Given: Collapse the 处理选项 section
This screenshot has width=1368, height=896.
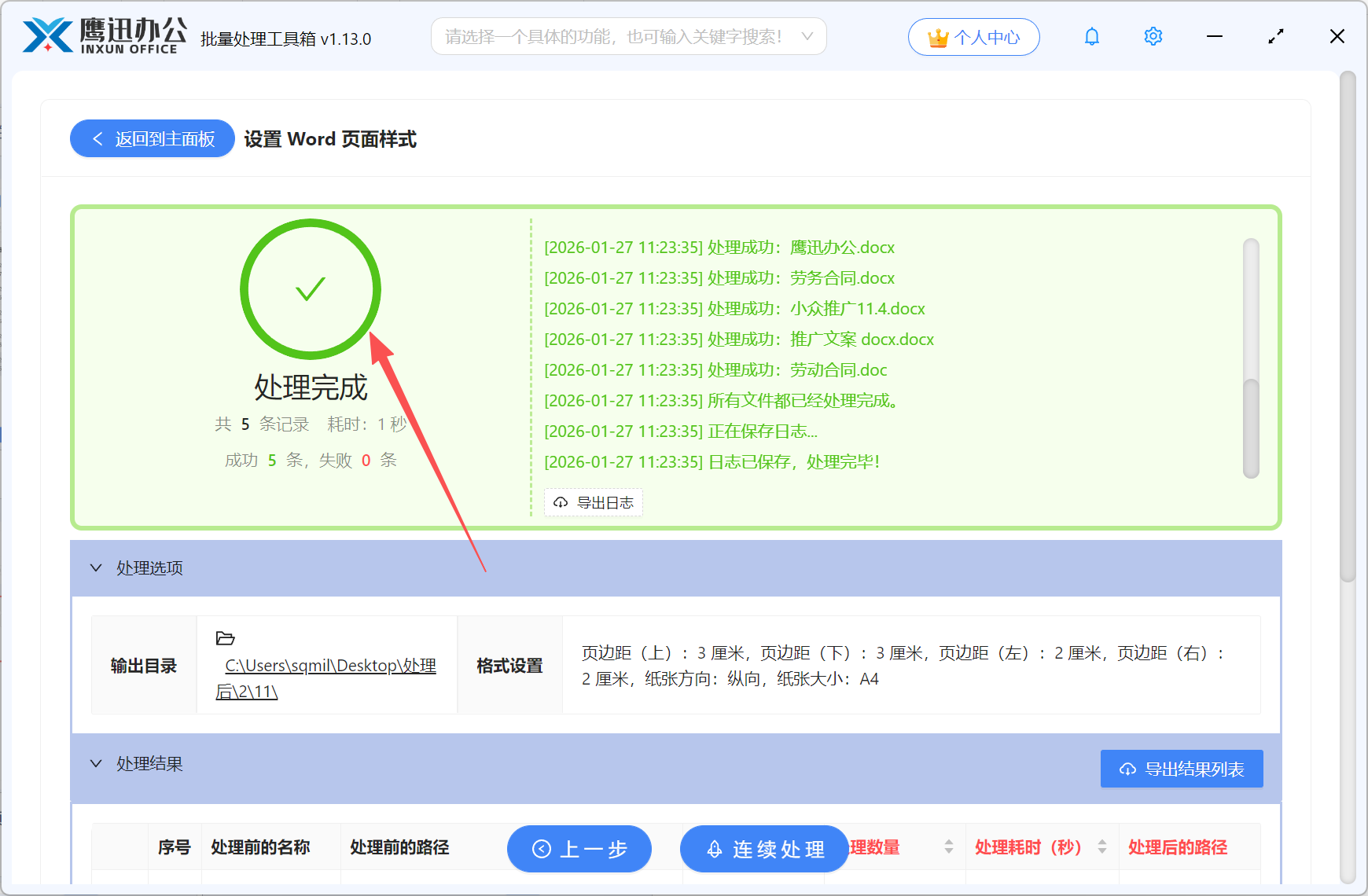Looking at the screenshot, I should [x=96, y=567].
